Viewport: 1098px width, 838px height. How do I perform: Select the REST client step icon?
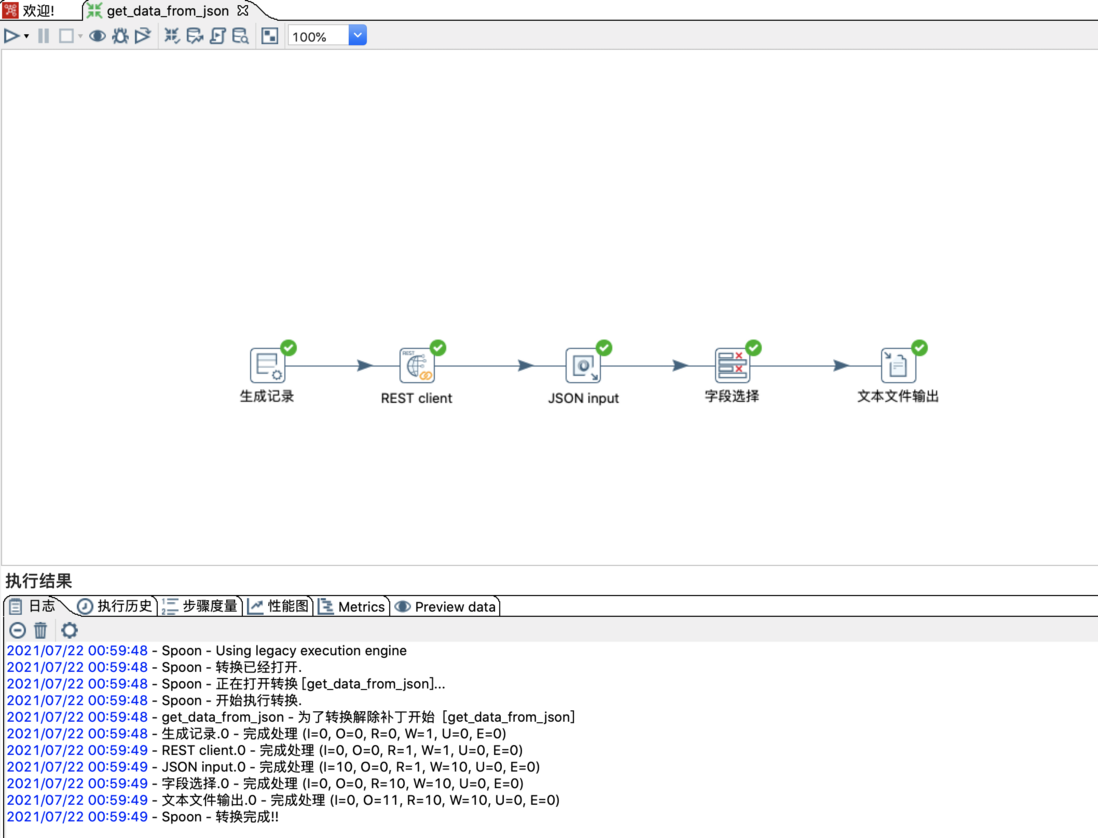pyautogui.click(x=417, y=365)
